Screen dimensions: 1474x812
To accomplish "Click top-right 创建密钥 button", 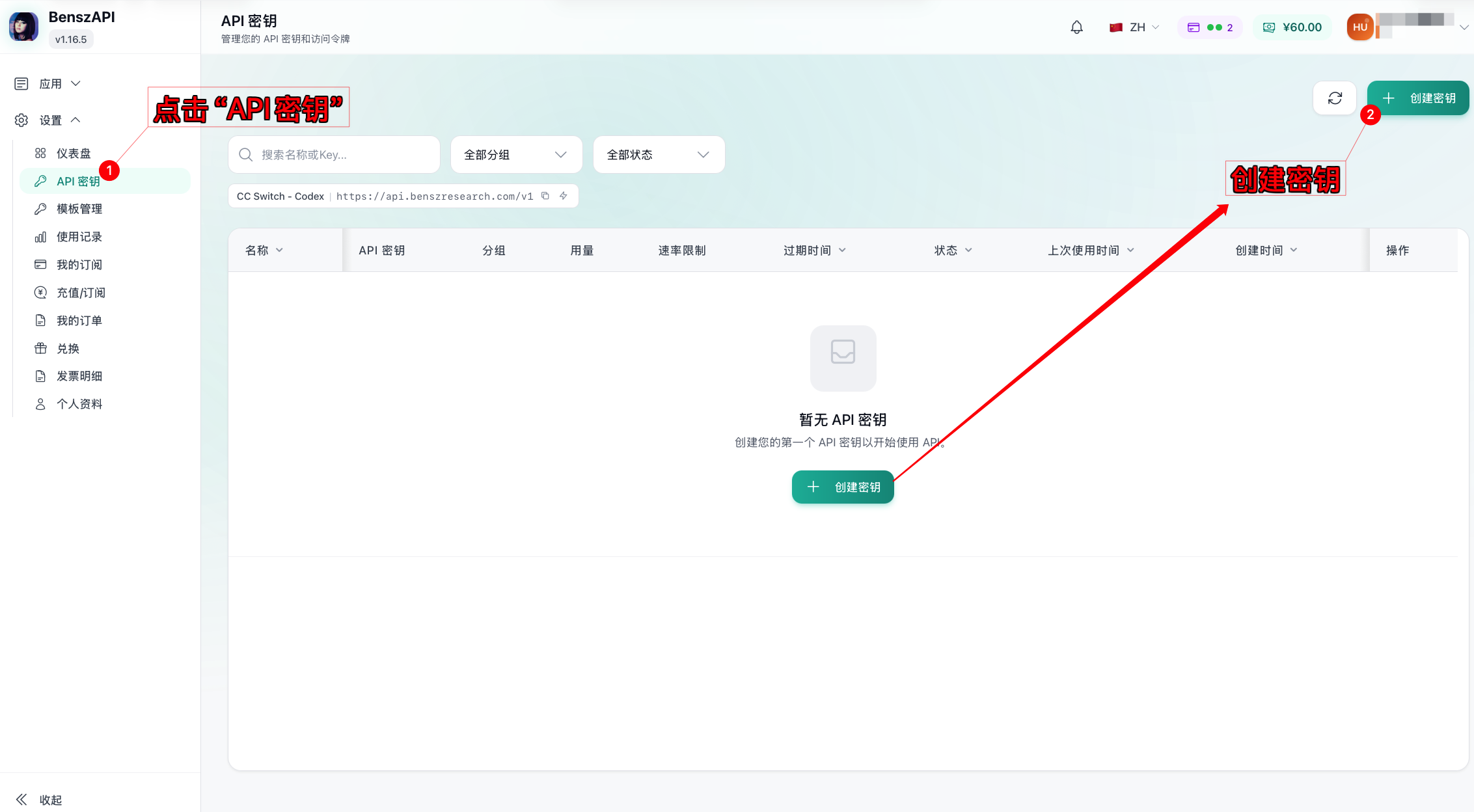I will (x=1418, y=98).
